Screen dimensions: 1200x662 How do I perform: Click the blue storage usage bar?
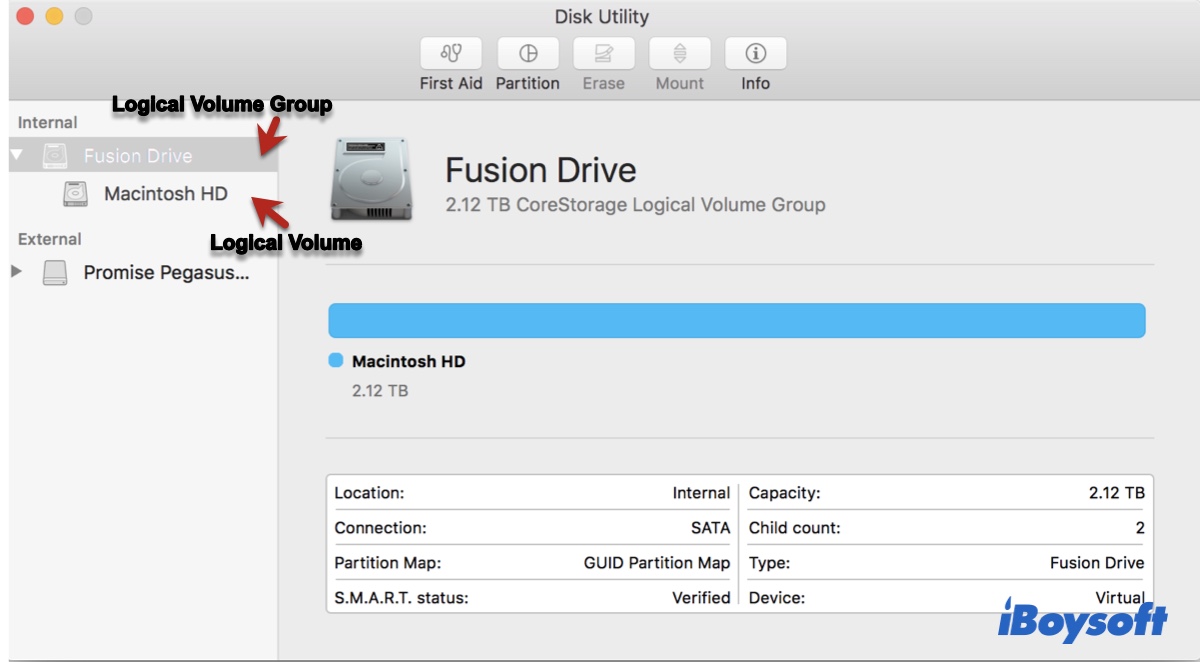tap(736, 321)
